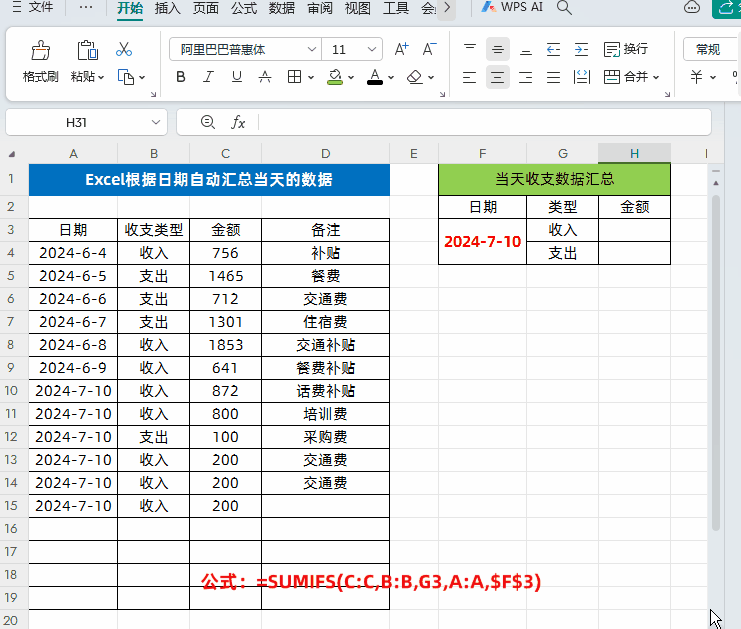
Task: Click the vertical scrollbar up arrow
Action: (x=716, y=182)
